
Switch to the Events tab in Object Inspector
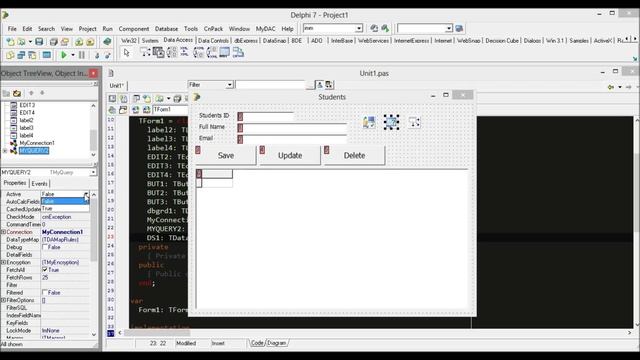coord(40,184)
